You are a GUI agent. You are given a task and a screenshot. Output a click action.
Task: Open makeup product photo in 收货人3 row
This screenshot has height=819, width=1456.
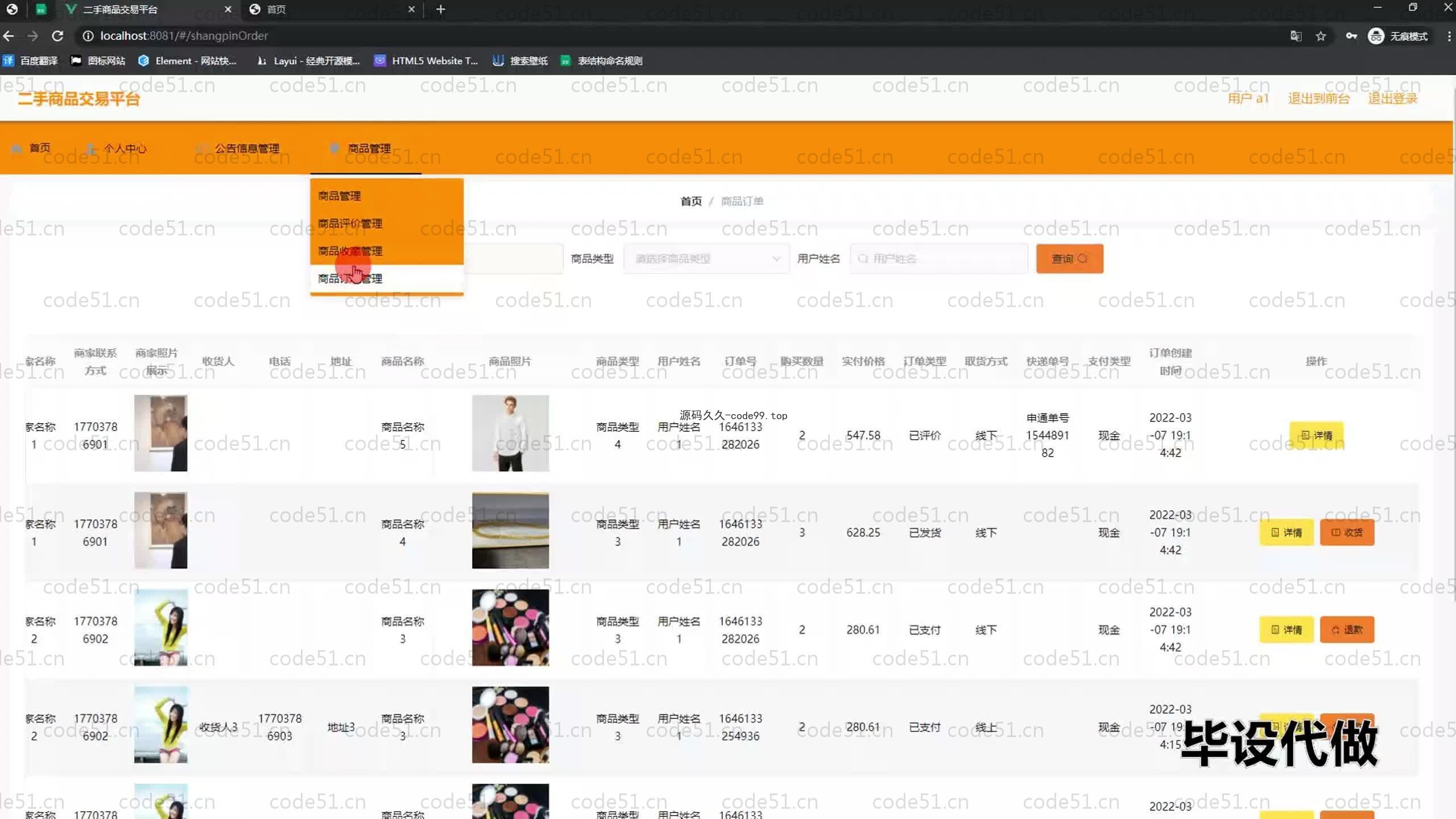tap(510, 725)
